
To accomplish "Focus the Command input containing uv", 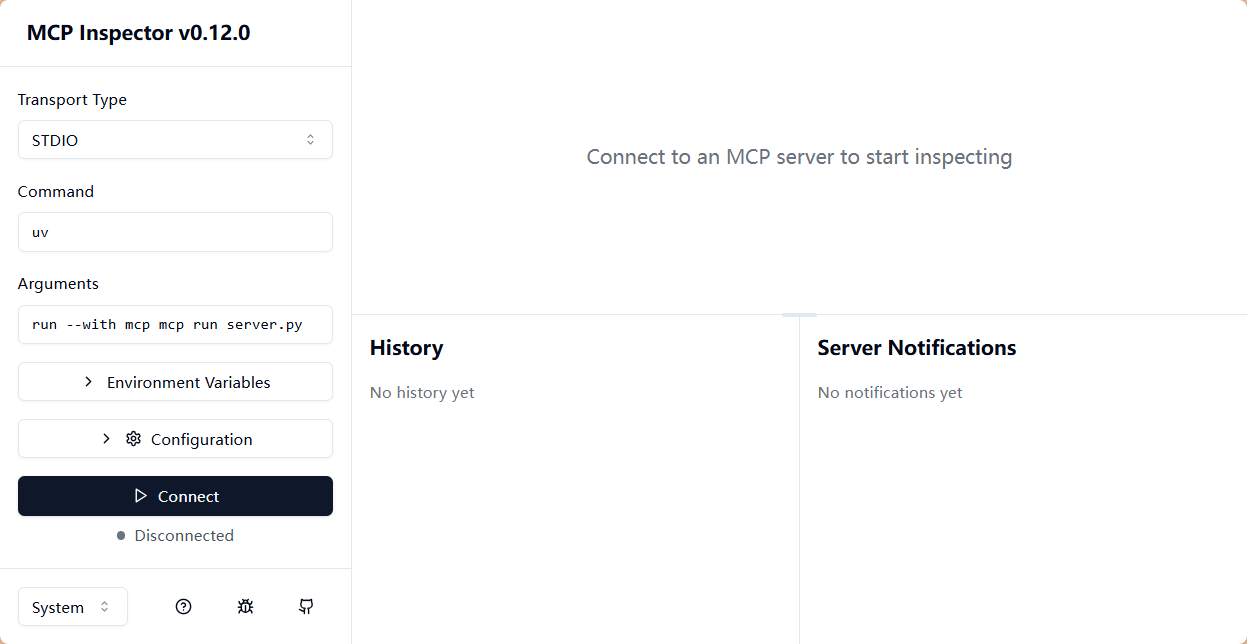I will [175, 232].
